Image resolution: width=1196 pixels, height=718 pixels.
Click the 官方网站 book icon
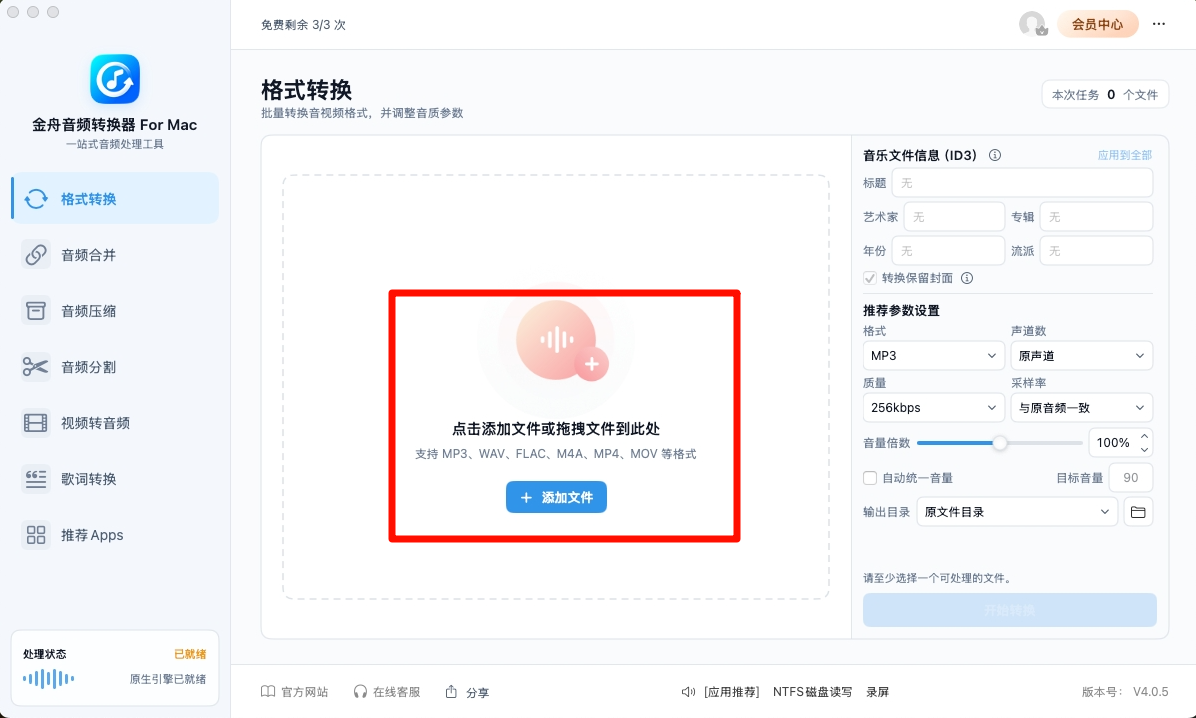point(268,691)
